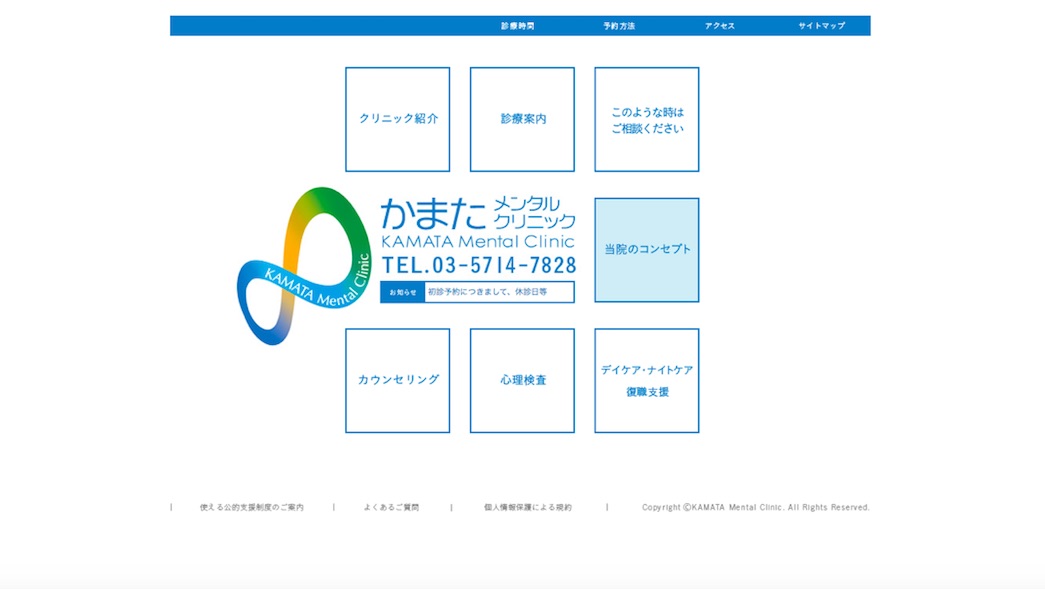Open 診療時間 in the top navigation
This screenshot has height=589, width=1045.
pos(518,26)
